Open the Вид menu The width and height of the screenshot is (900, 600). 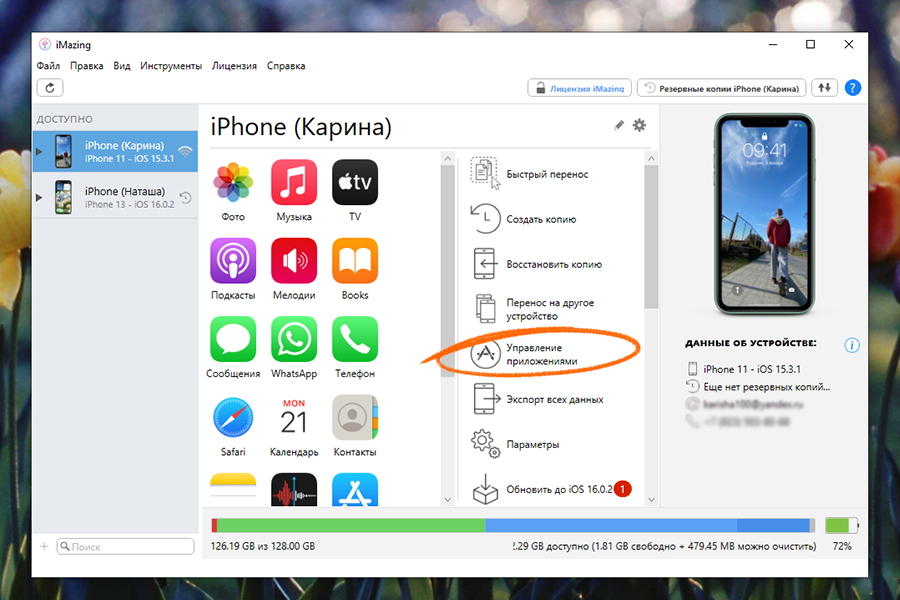[122, 65]
